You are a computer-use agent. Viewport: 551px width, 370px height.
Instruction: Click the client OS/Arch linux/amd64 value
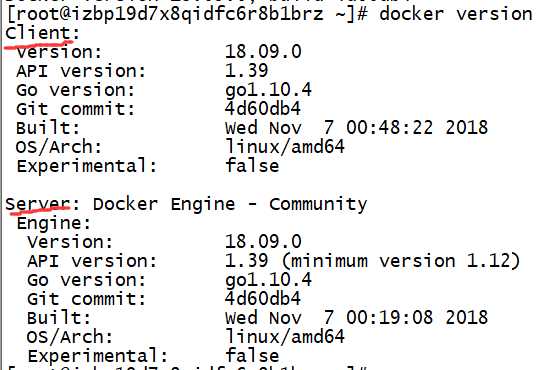(x=285, y=147)
